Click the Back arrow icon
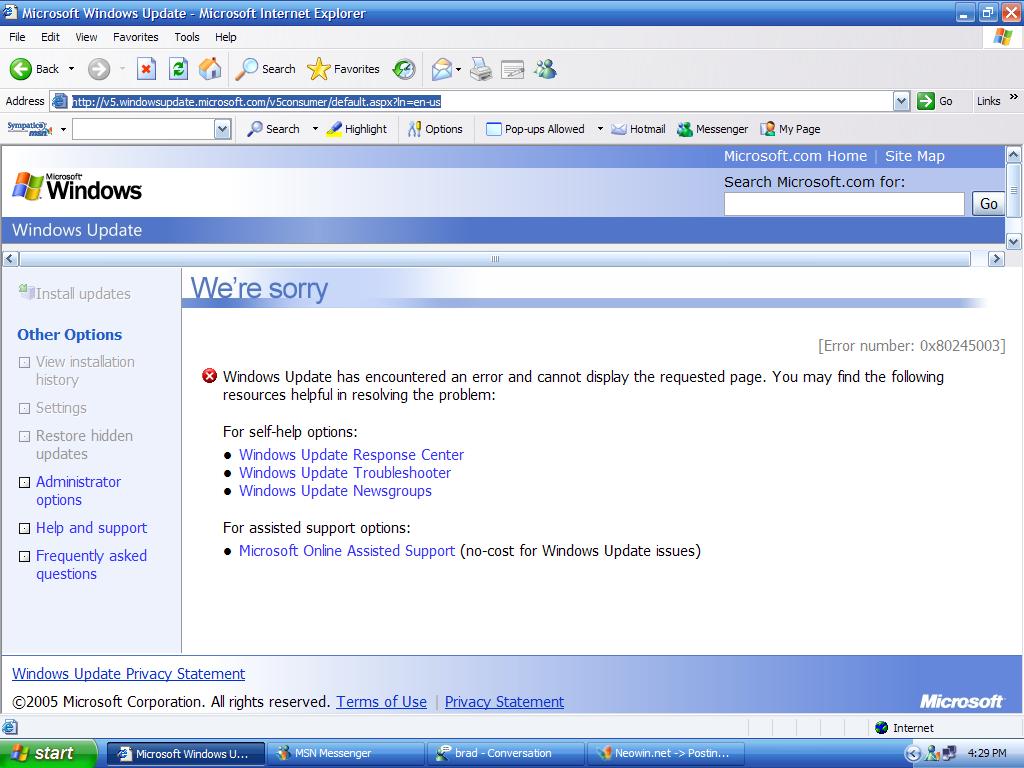This screenshot has width=1024, height=768. [20, 69]
